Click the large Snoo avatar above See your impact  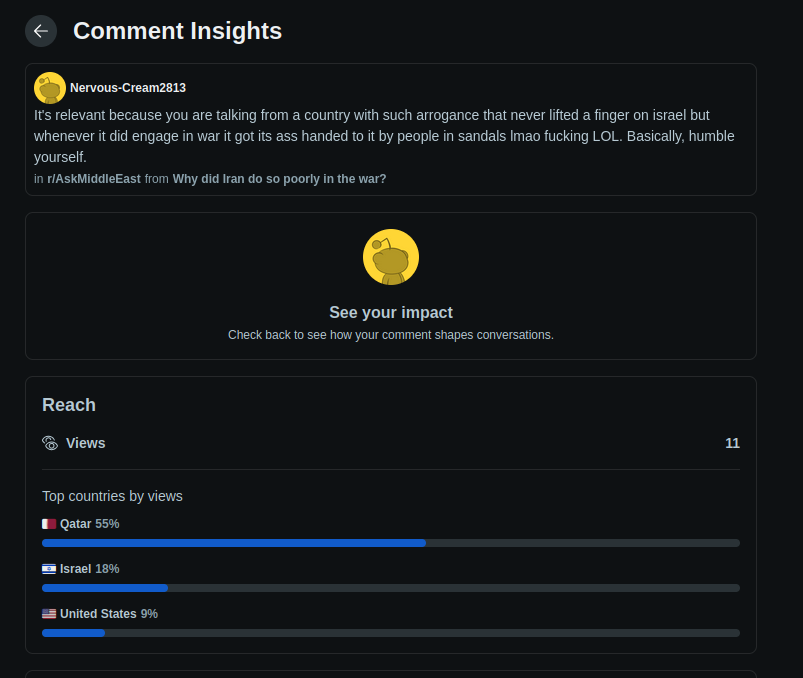tap(391, 257)
